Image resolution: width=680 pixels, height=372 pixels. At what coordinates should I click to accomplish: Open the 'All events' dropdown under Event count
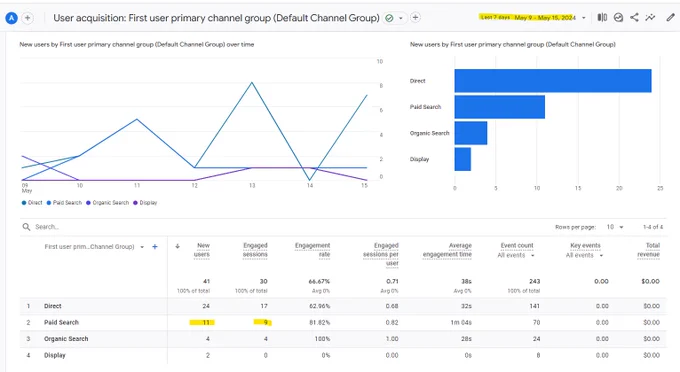pos(516,255)
